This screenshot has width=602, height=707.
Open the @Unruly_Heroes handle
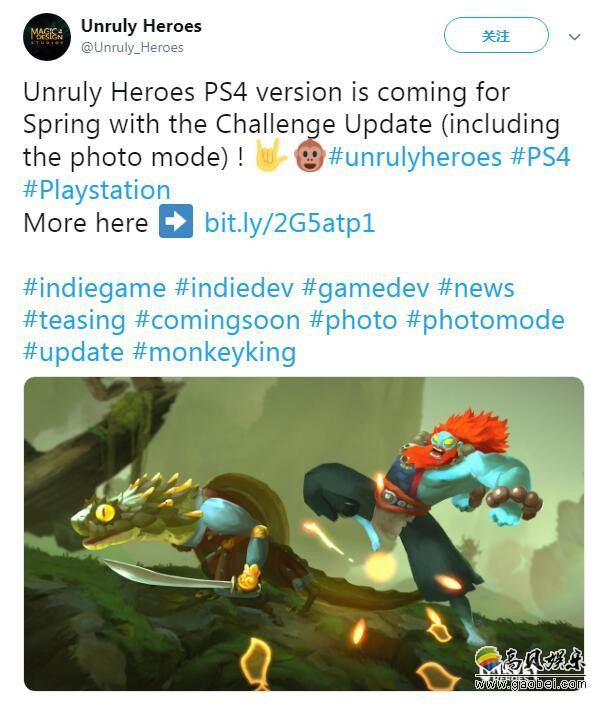132,47
